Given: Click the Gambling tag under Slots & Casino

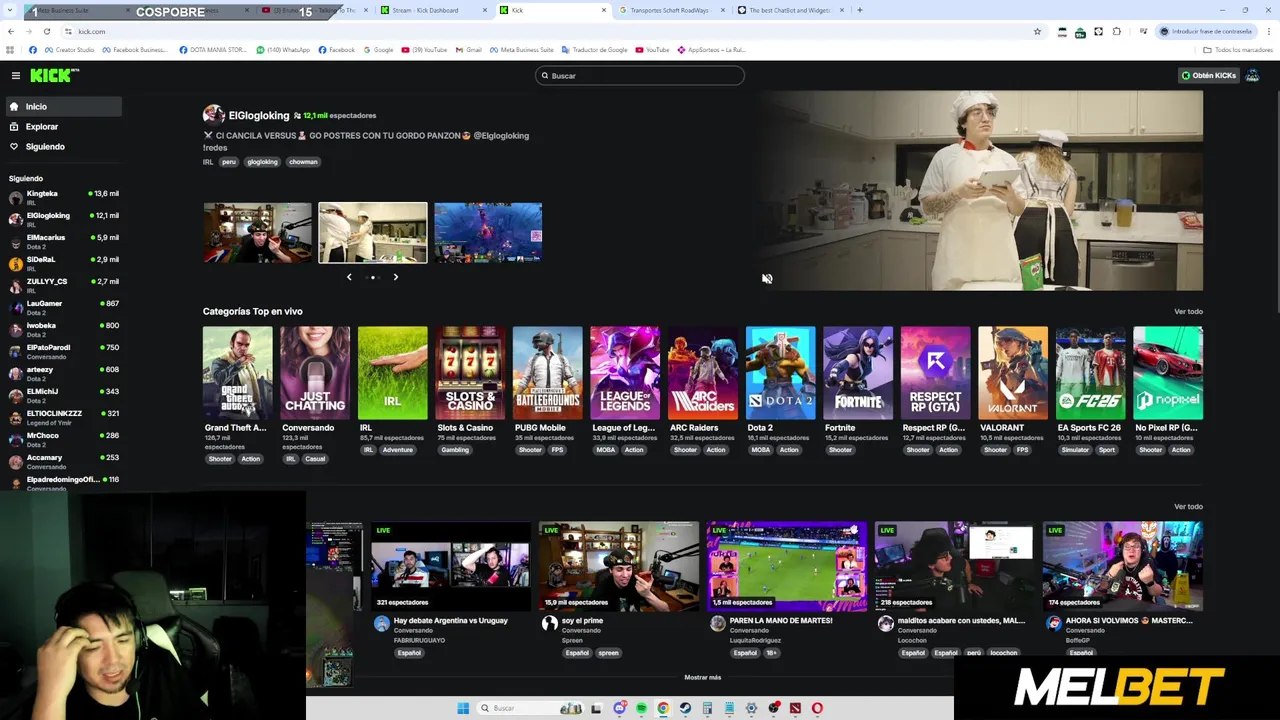Looking at the screenshot, I should point(455,450).
